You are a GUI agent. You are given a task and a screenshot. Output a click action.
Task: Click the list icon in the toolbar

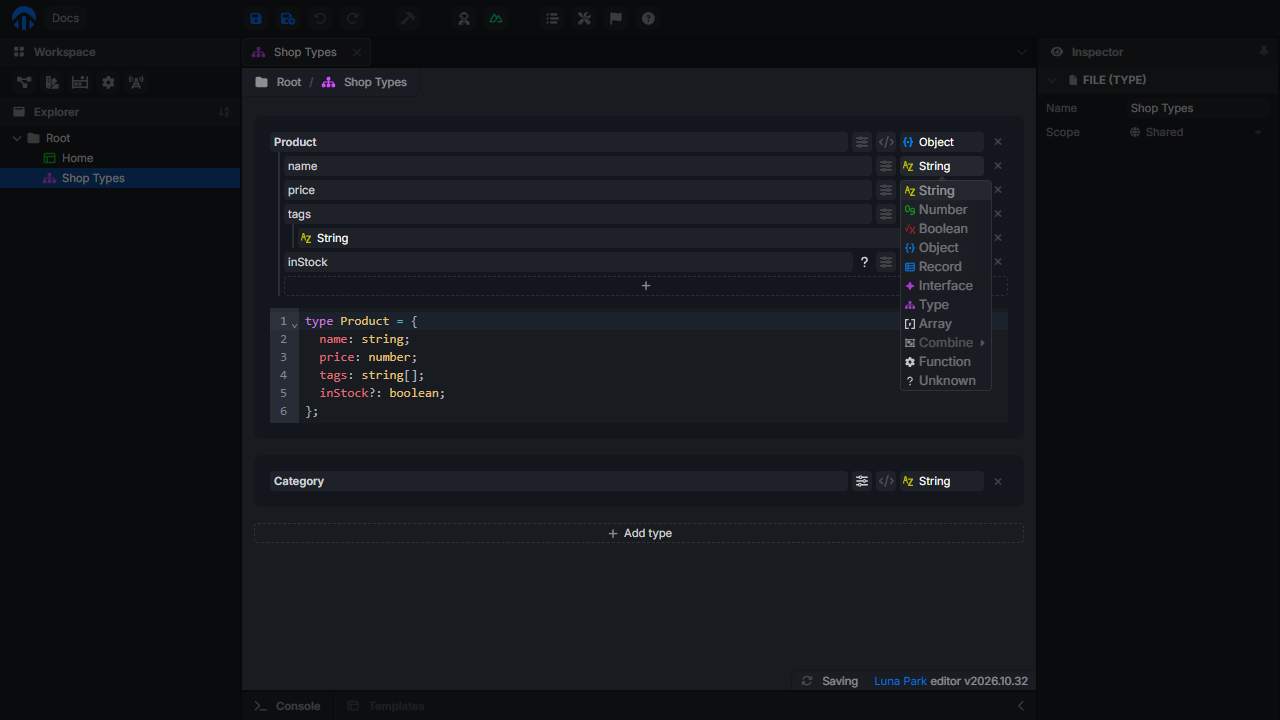tap(552, 18)
